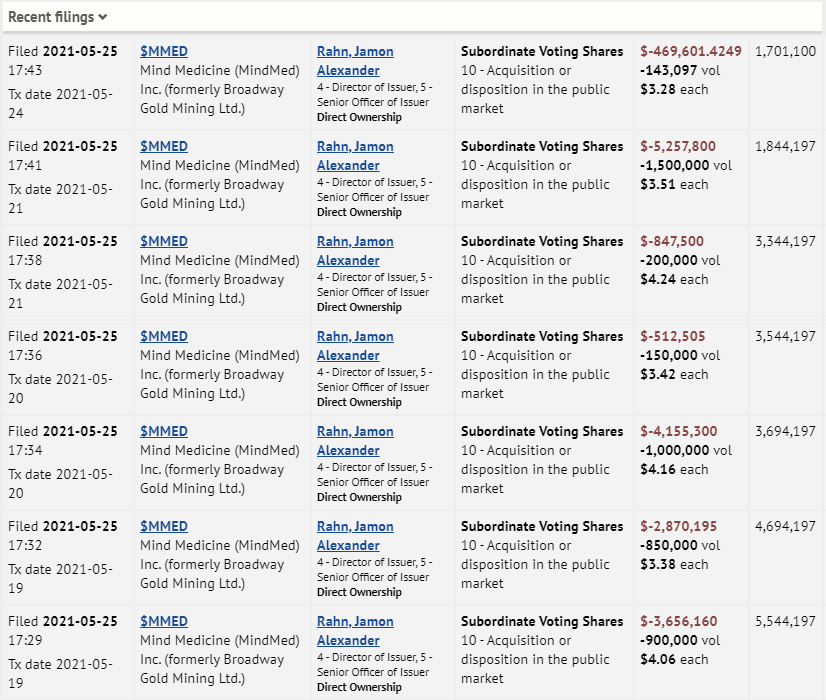This screenshot has width=826, height=700.
Task: Open Rahn, Jamon Alexander link in 17:29 row
Action: coord(355,630)
